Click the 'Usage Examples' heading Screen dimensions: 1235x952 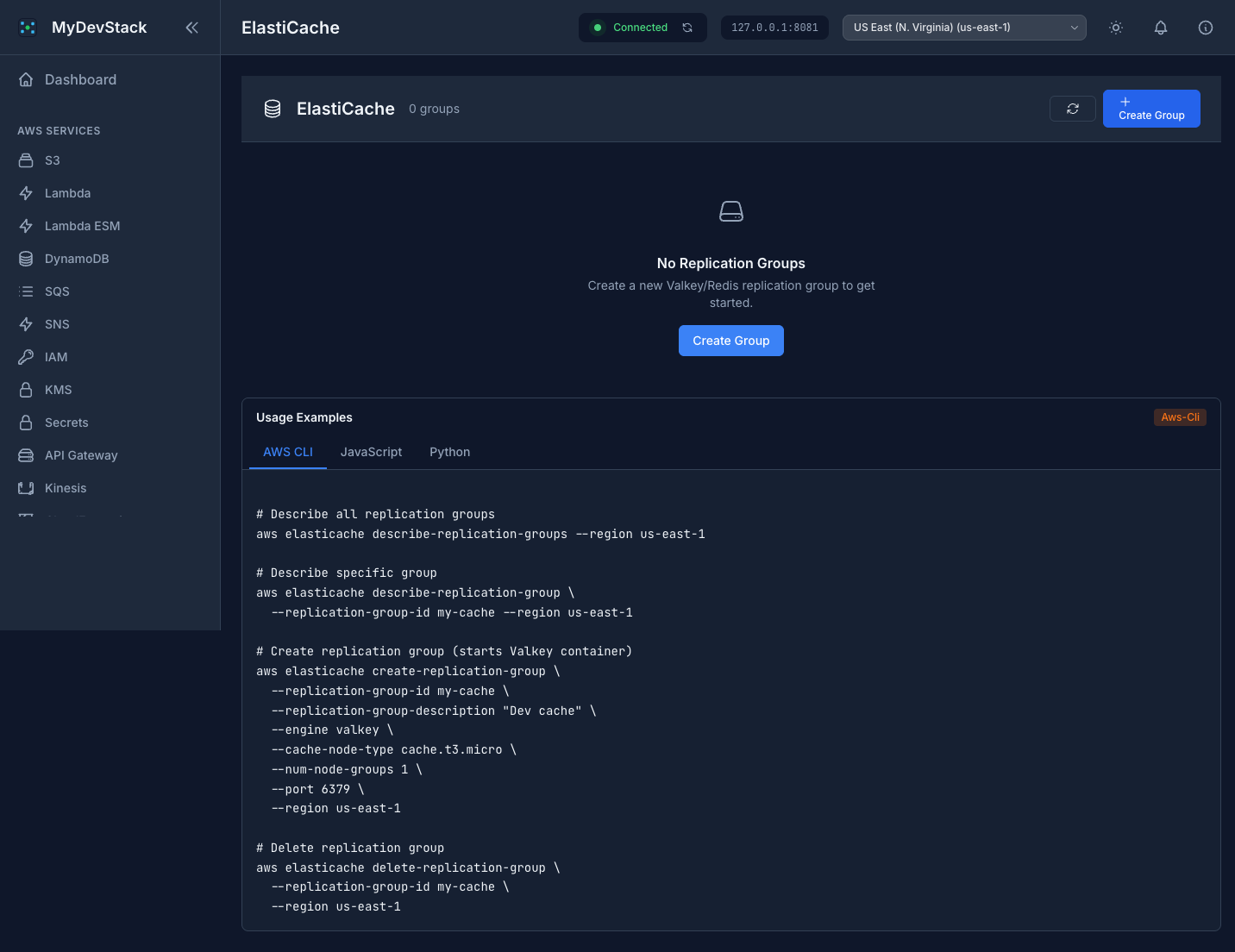click(304, 417)
